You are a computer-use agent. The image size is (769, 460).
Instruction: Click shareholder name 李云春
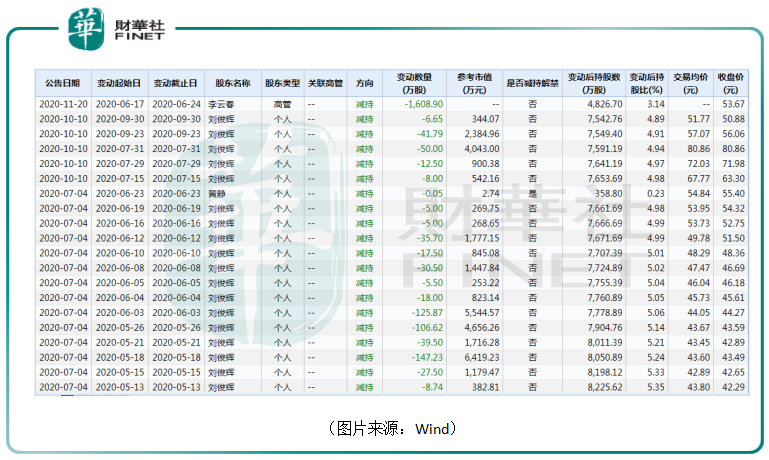point(221,104)
